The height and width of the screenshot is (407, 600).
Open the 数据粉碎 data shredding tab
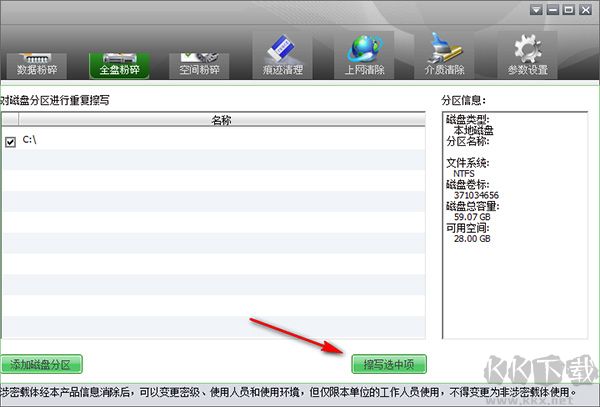point(37,65)
